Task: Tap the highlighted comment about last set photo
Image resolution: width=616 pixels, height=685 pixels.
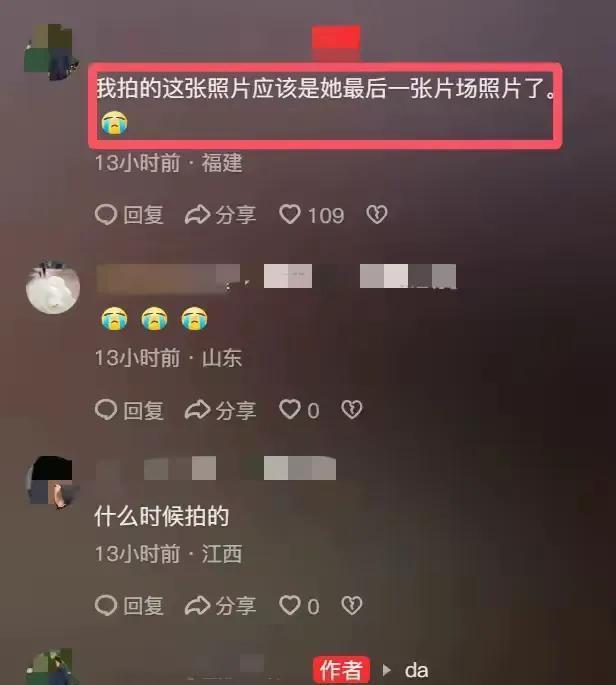Action: (x=325, y=105)
